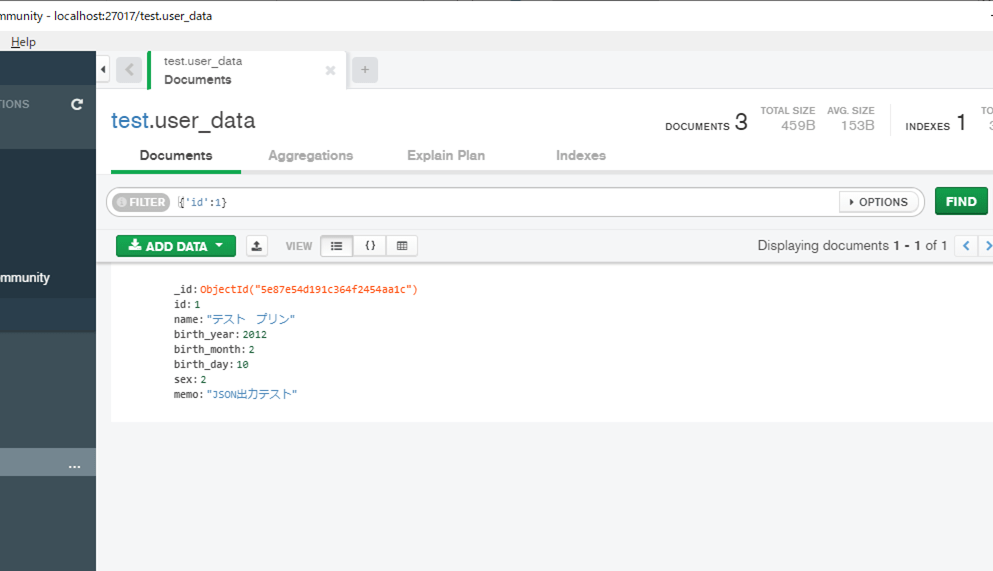Select the Documents tab
Viewport: 993px width, 571px height.
click(x=176, y=156)
